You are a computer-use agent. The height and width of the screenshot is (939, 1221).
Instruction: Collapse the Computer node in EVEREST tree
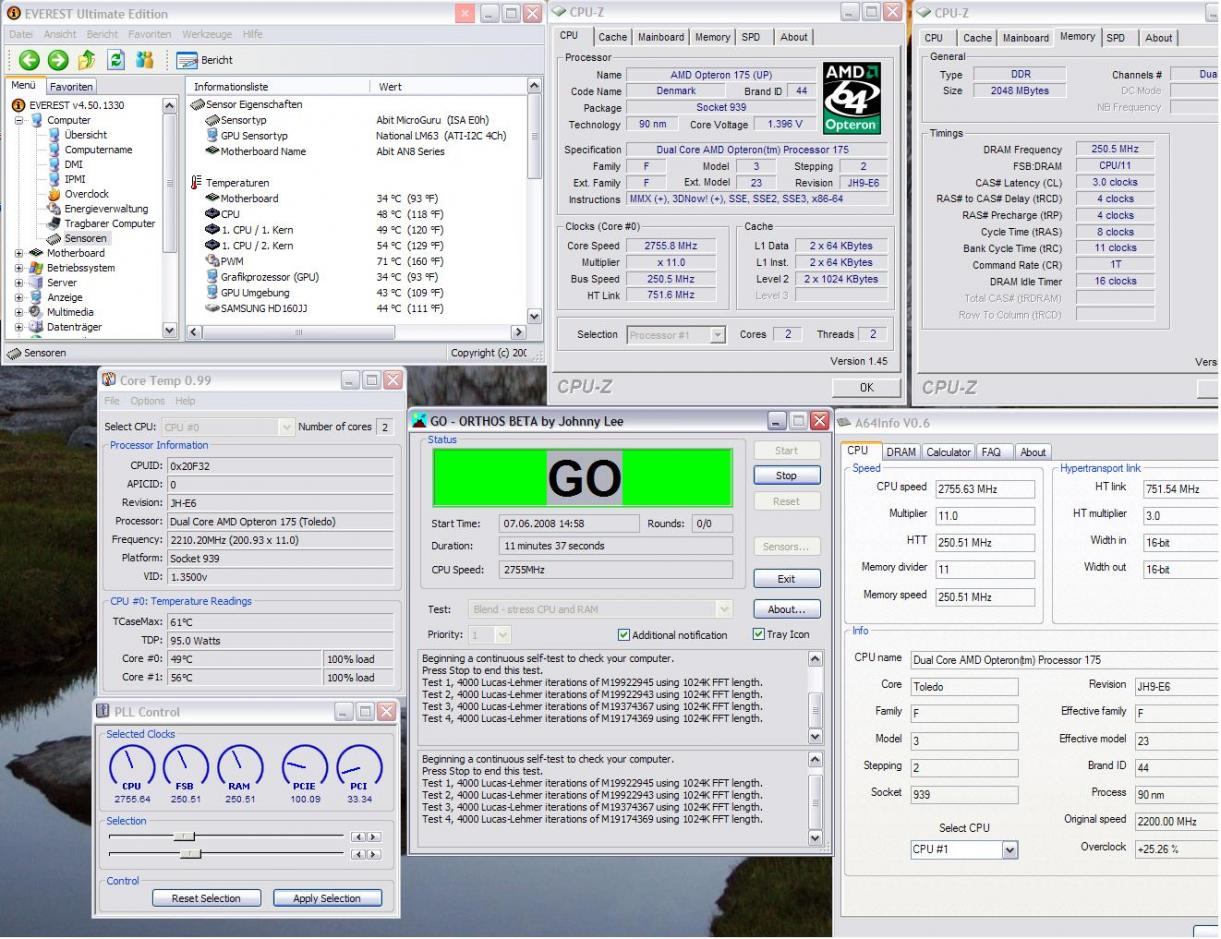(x=19, y=120)
